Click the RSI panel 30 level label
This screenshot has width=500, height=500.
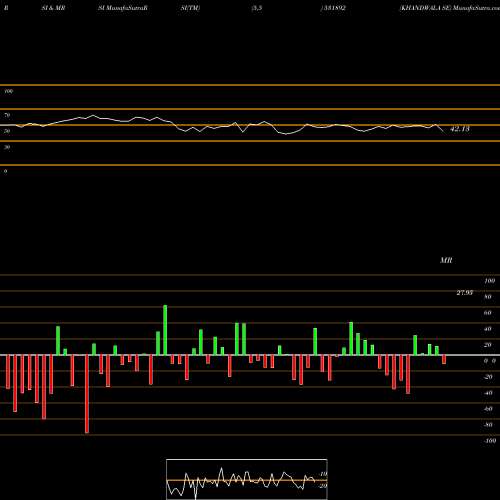click(x=7, y=147)
